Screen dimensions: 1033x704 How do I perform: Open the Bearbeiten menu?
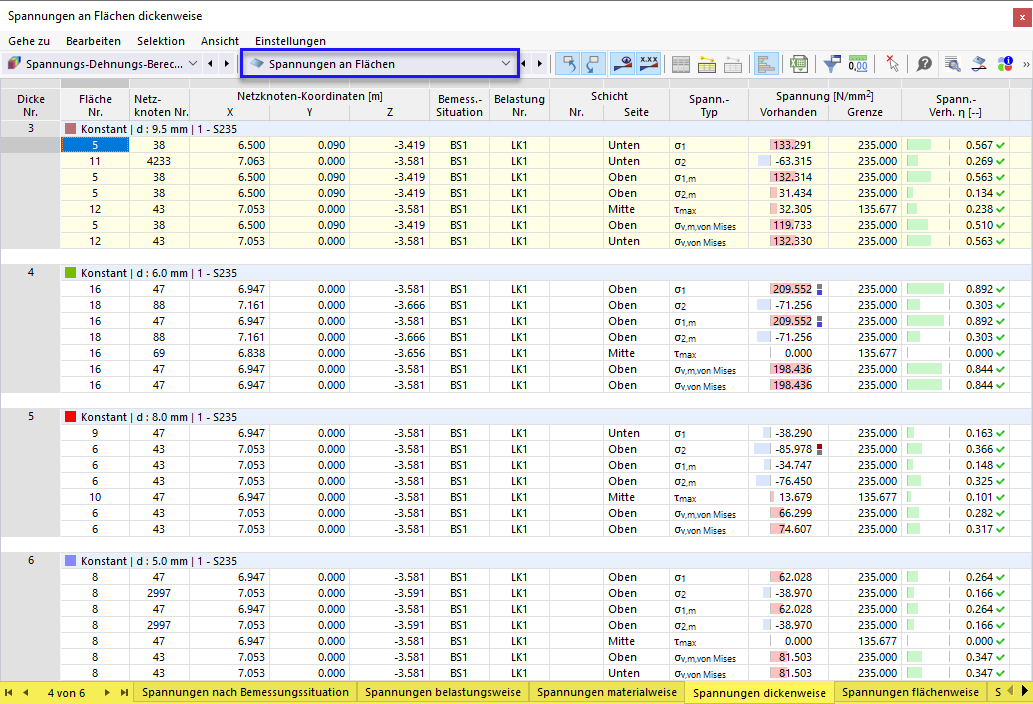point(93,41)
